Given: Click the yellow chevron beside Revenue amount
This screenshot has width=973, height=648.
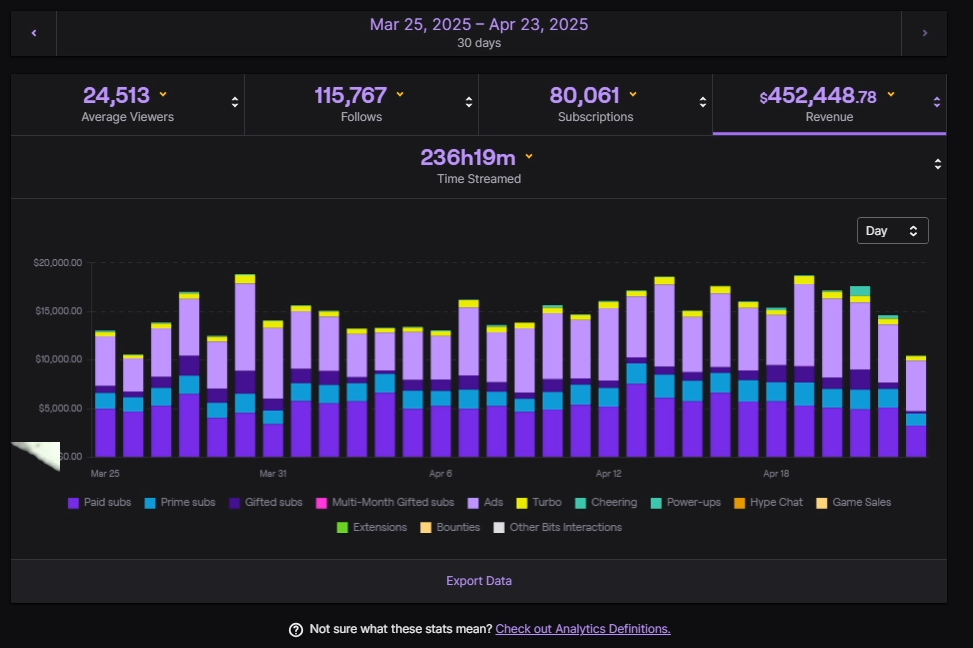Looking at the screenshot, I should (890, 95).
